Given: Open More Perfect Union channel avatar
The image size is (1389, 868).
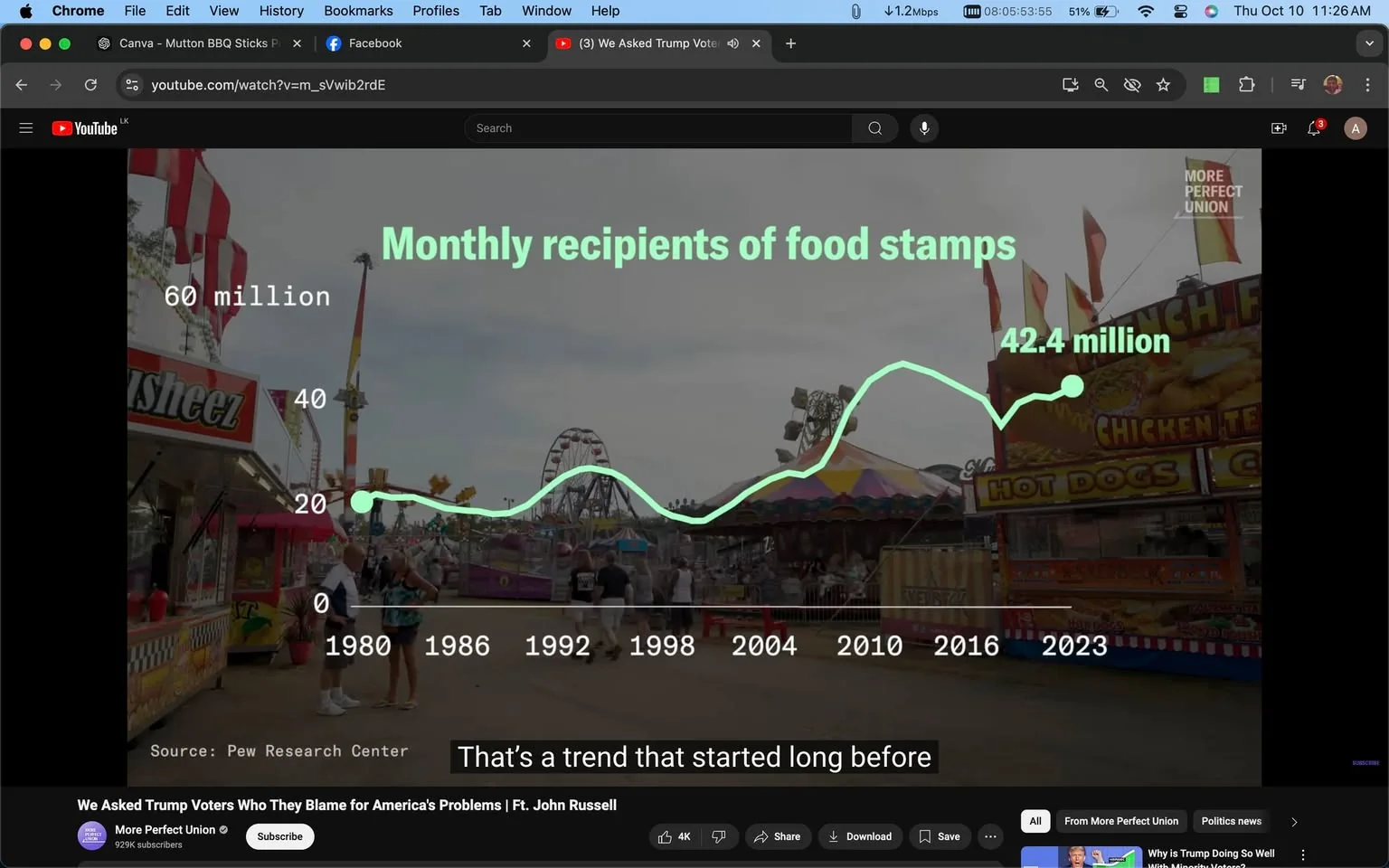Looking at the screenshot, I should [x=92, y=836].
